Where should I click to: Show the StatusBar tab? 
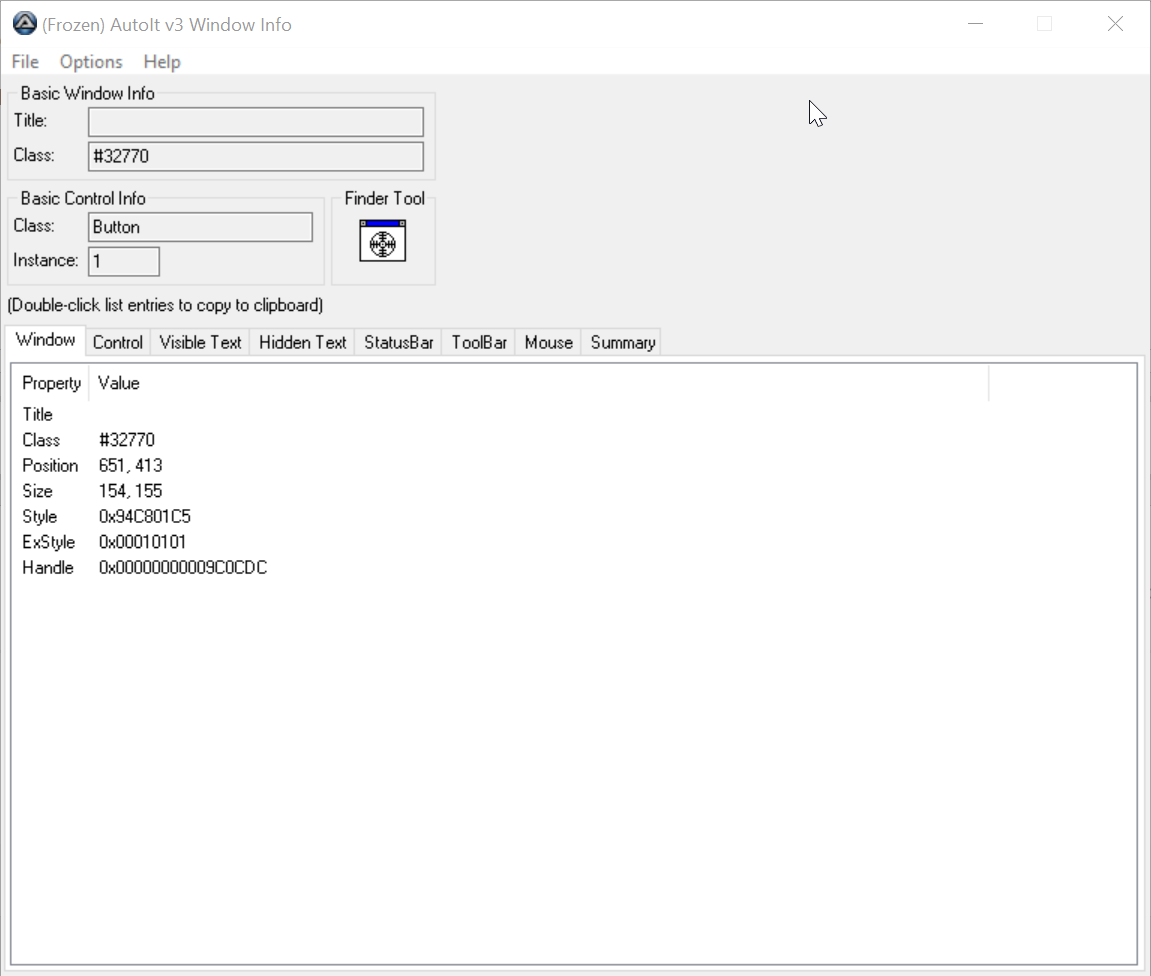[x=399, y=343]
